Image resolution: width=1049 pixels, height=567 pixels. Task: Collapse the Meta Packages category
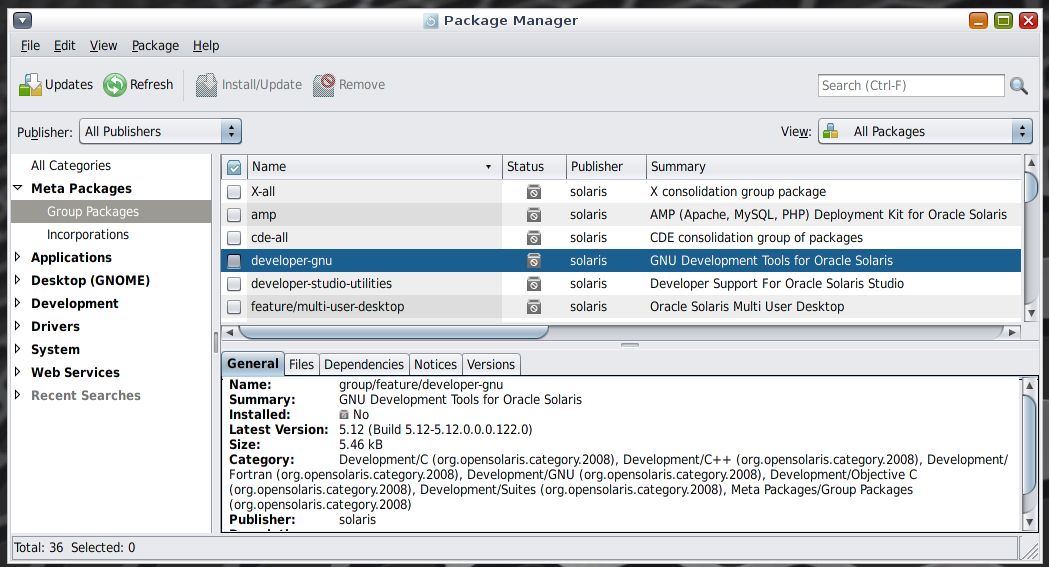(x=18, y=188)
